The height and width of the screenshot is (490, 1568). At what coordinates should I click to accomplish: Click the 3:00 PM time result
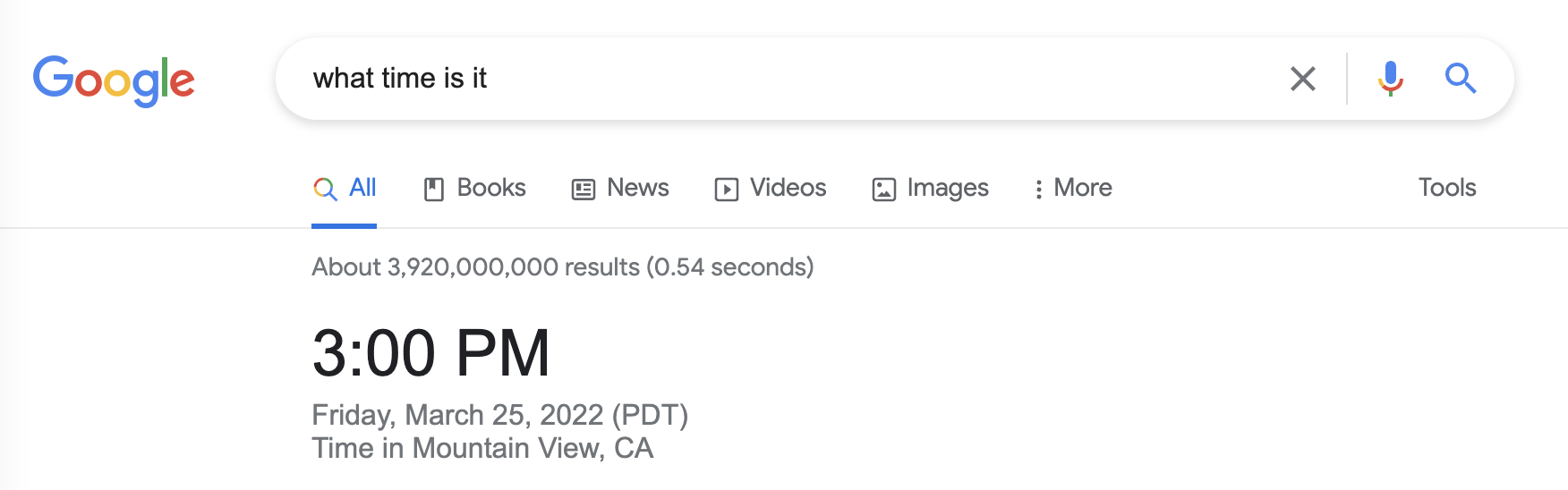click(x=430, y=353)
